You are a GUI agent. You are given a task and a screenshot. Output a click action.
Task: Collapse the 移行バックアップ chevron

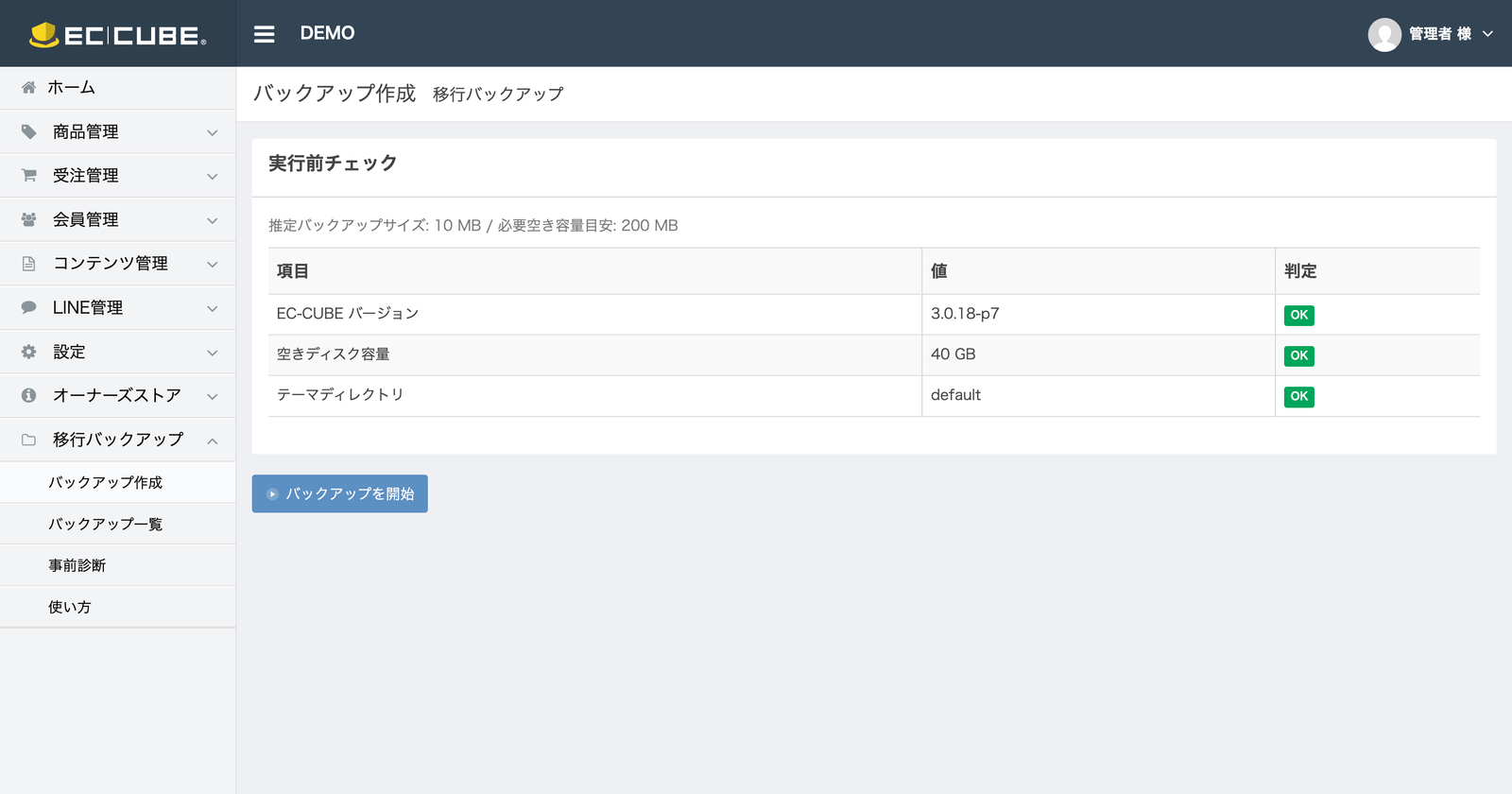point(213,440)
